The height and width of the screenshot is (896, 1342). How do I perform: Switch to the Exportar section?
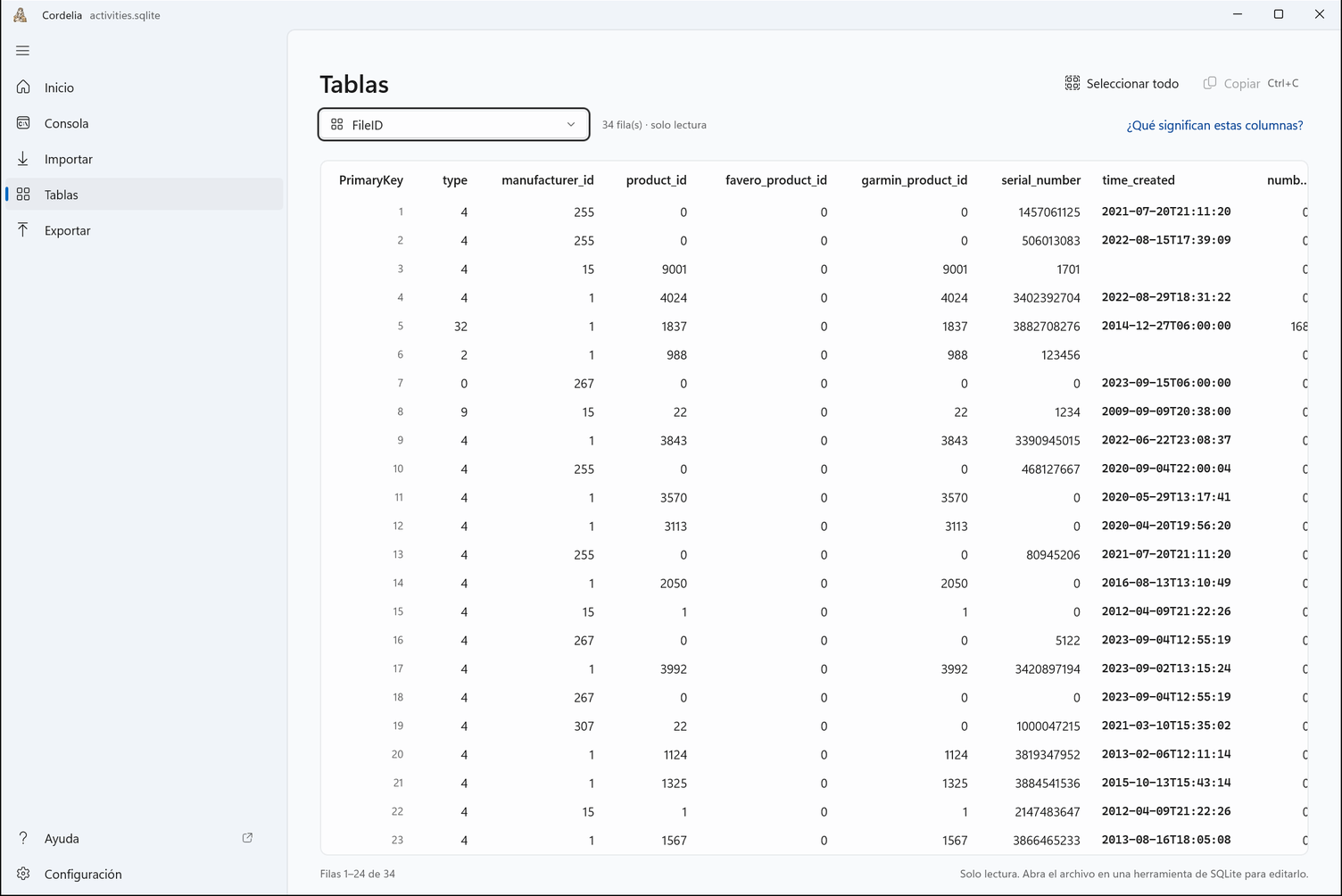pos(145,230)
